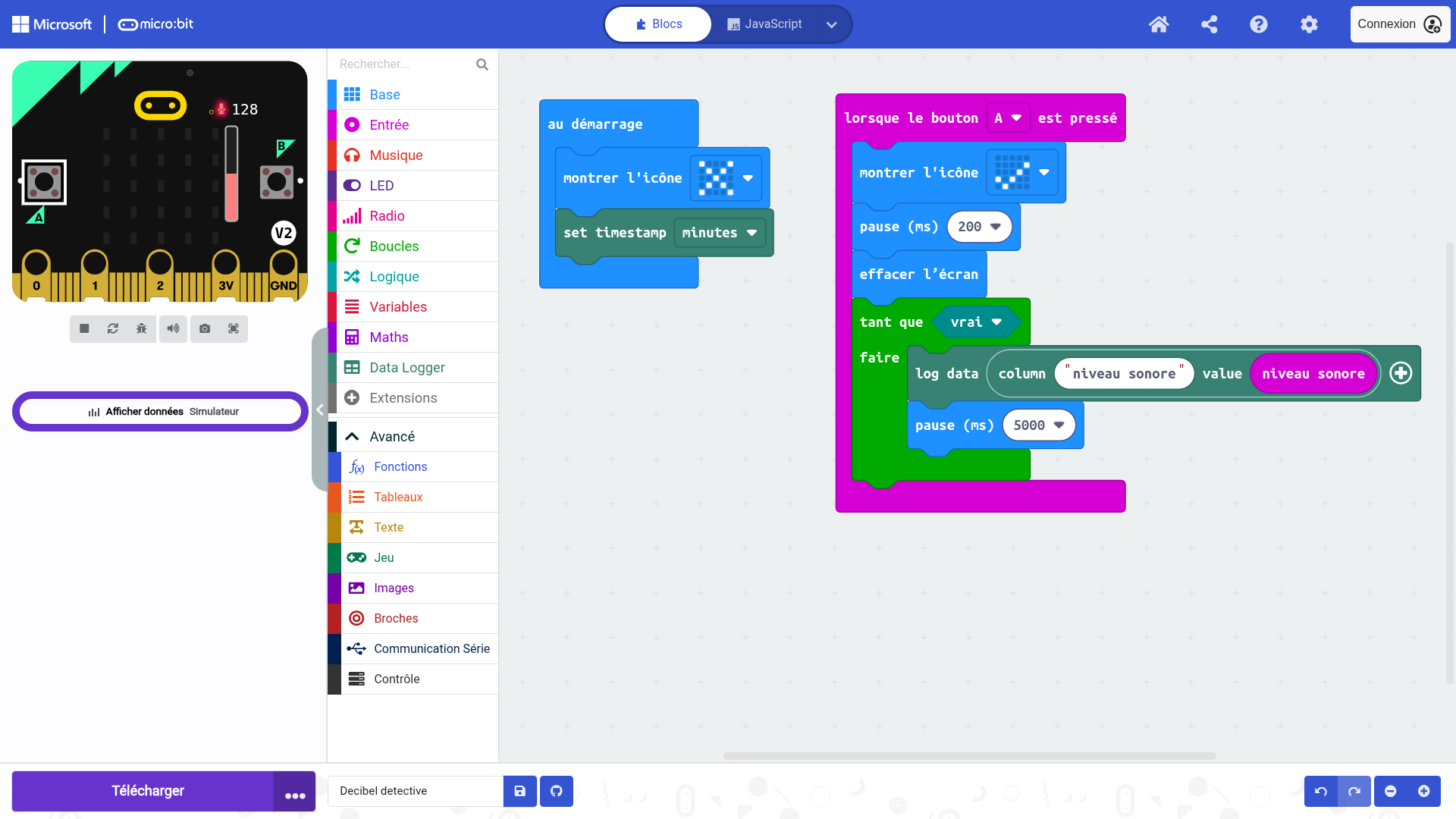Open the button A selector dropdown
Image resolution: width=1456 pixels, height=819 pixels.
click(x=1008, y=118)
